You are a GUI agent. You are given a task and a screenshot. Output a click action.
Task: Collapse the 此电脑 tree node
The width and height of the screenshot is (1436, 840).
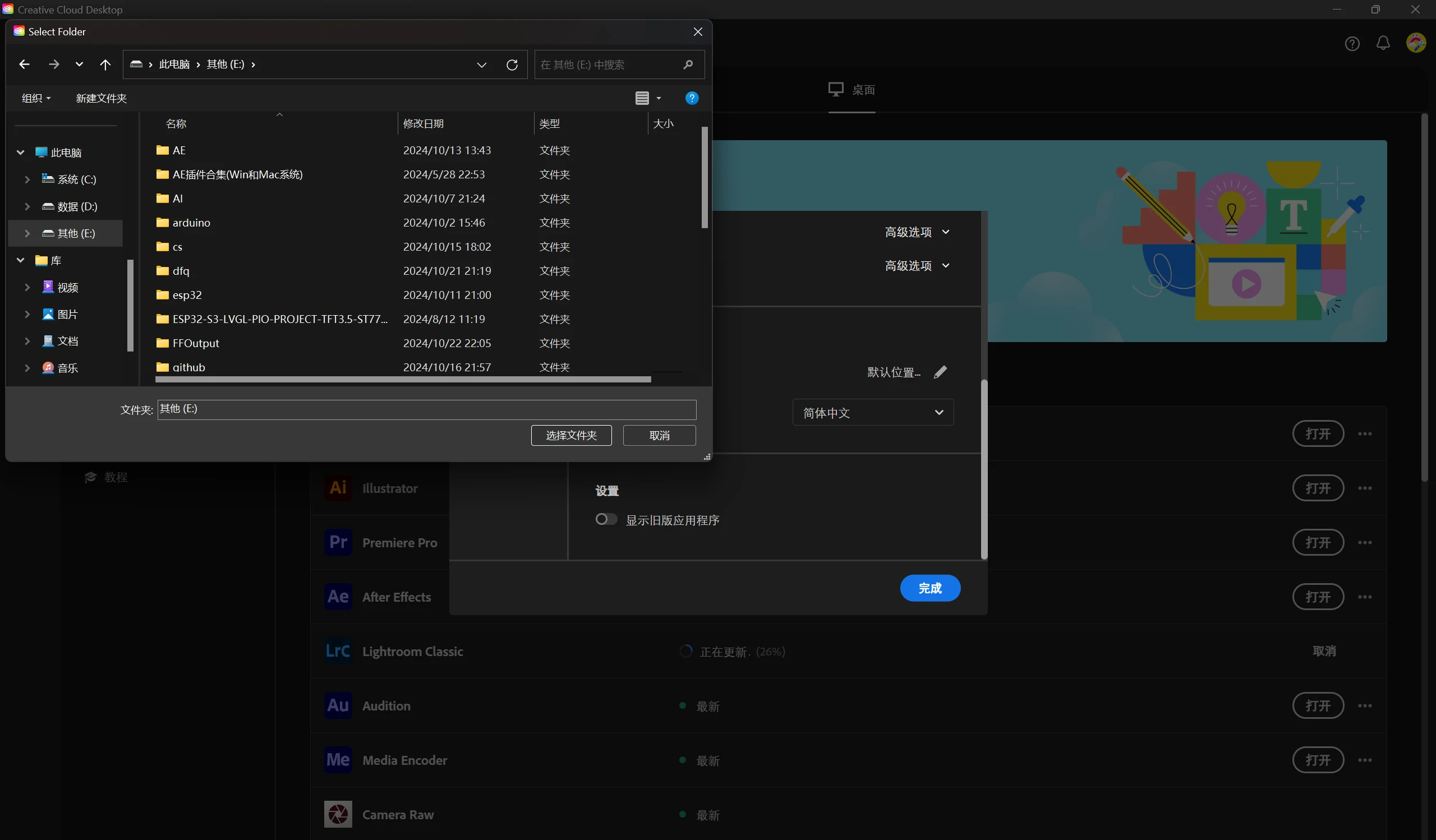[x=21, y=153]
